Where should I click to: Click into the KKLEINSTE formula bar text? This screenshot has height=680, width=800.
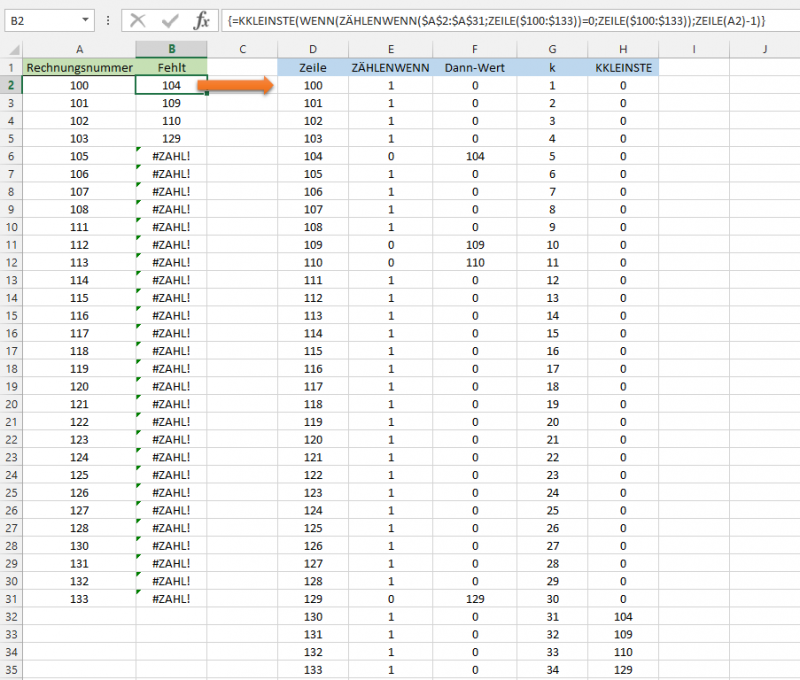click(x=500, y=20)
